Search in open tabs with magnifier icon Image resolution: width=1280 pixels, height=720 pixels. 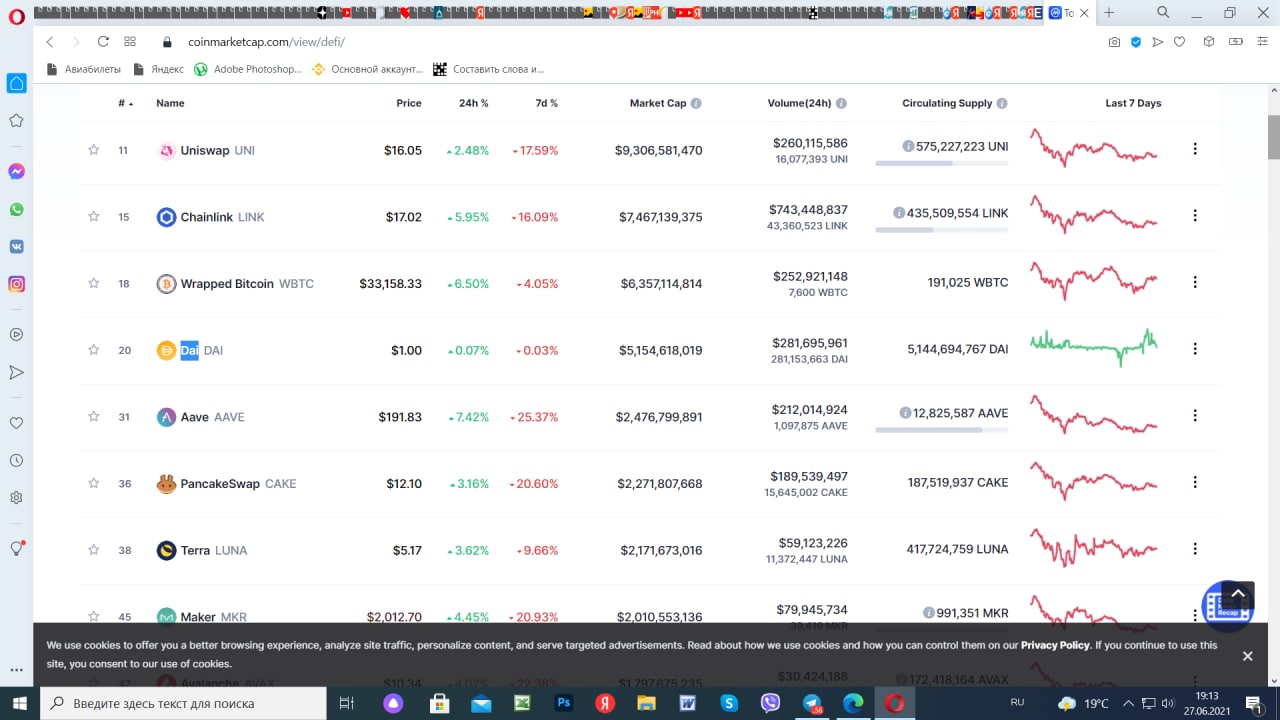[x=1163, y=13]
